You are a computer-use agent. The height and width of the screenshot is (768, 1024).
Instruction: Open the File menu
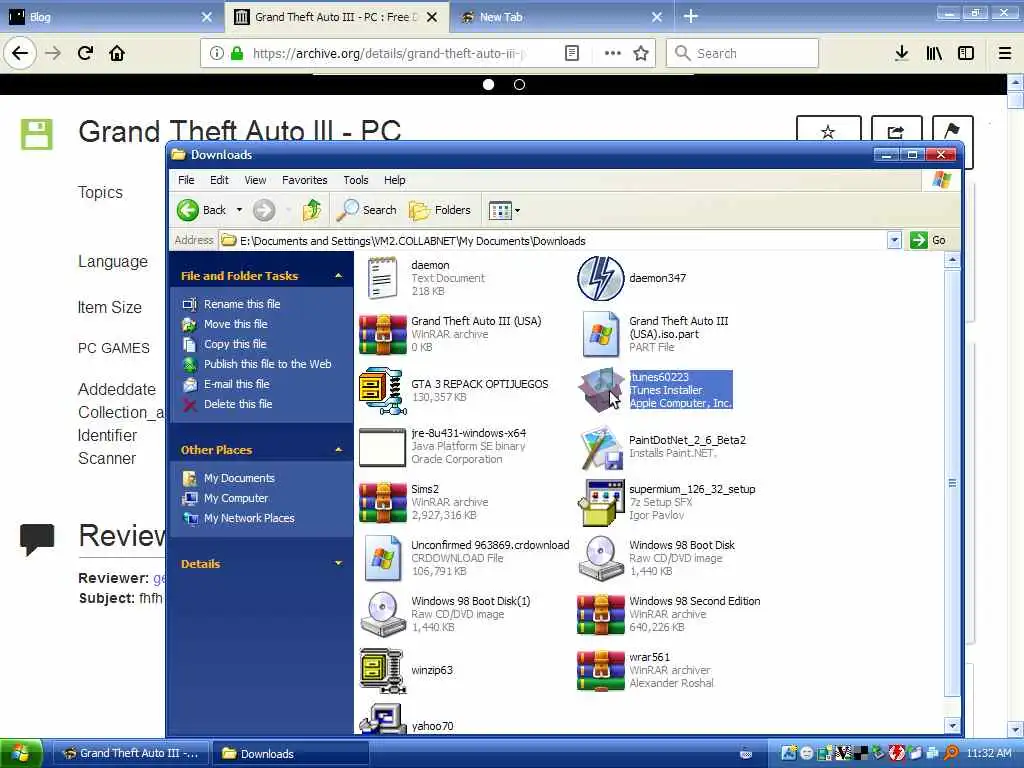click(186, 180)
